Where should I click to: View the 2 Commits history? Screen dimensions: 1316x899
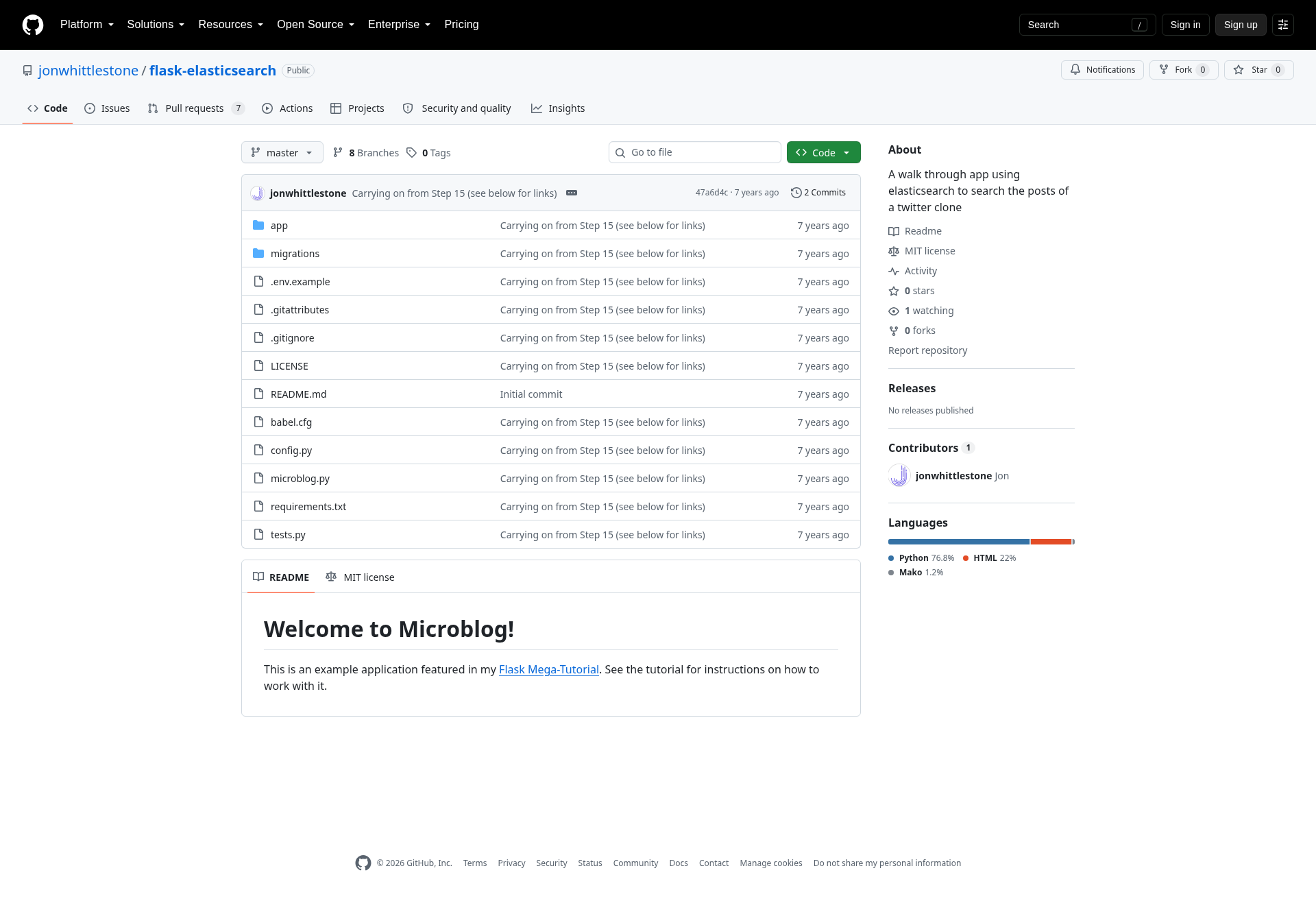818,193
